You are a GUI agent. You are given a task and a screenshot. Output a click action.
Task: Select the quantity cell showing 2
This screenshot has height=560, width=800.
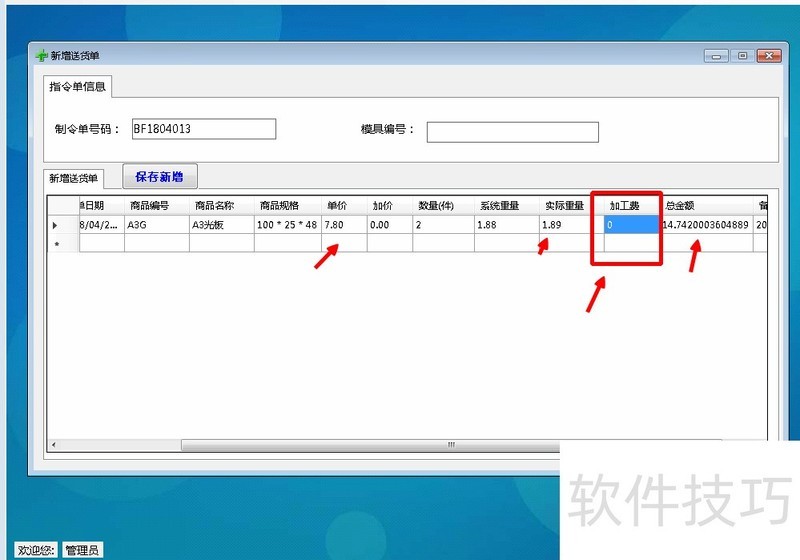(443, 224)
